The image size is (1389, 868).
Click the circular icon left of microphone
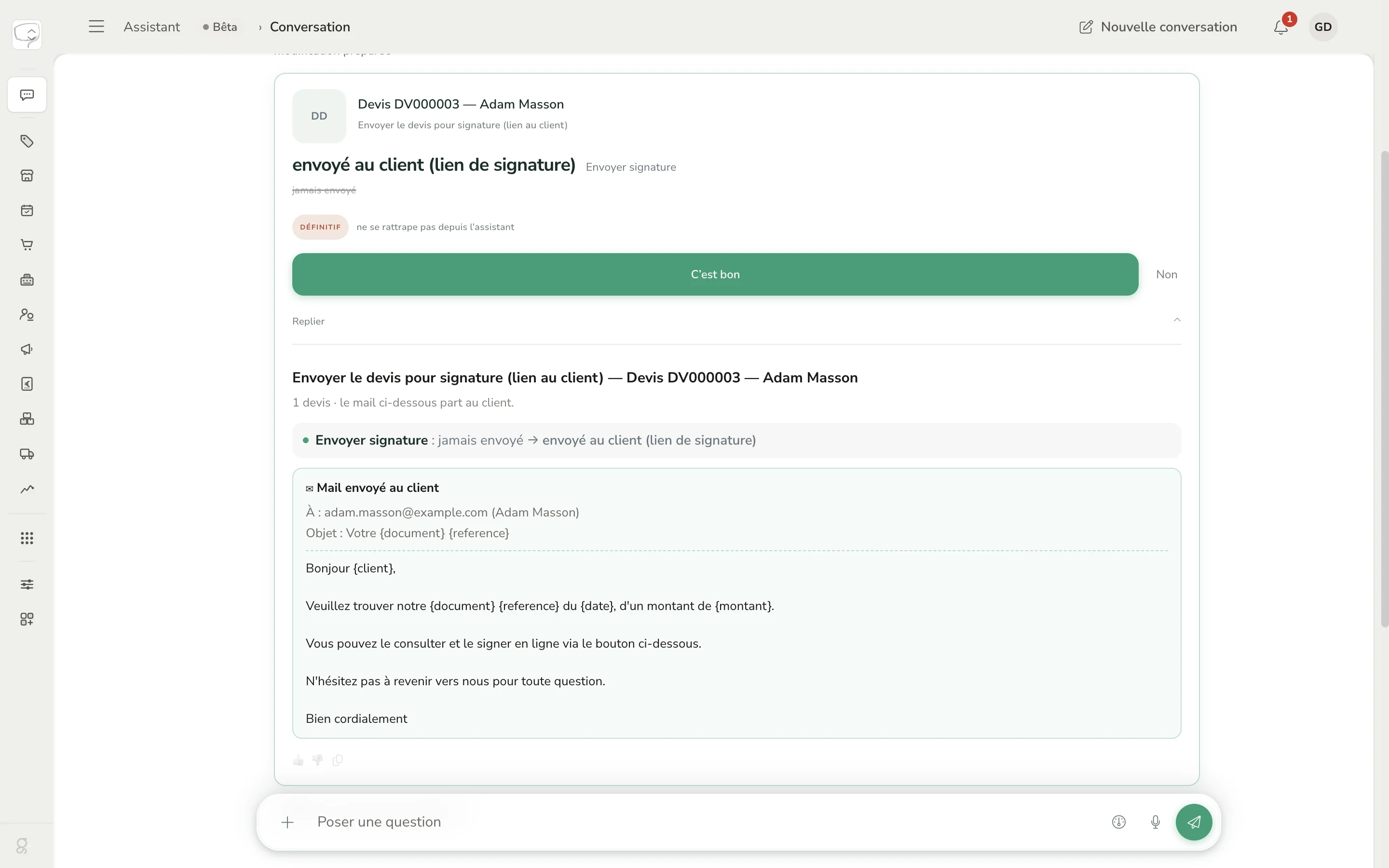(x=1118, y=822)
